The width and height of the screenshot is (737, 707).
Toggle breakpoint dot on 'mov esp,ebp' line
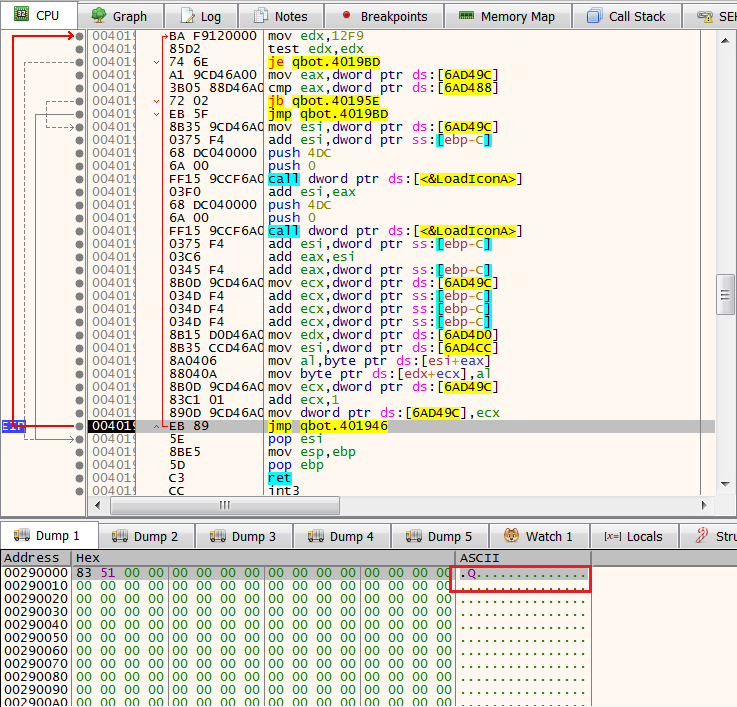coord(79,452)
